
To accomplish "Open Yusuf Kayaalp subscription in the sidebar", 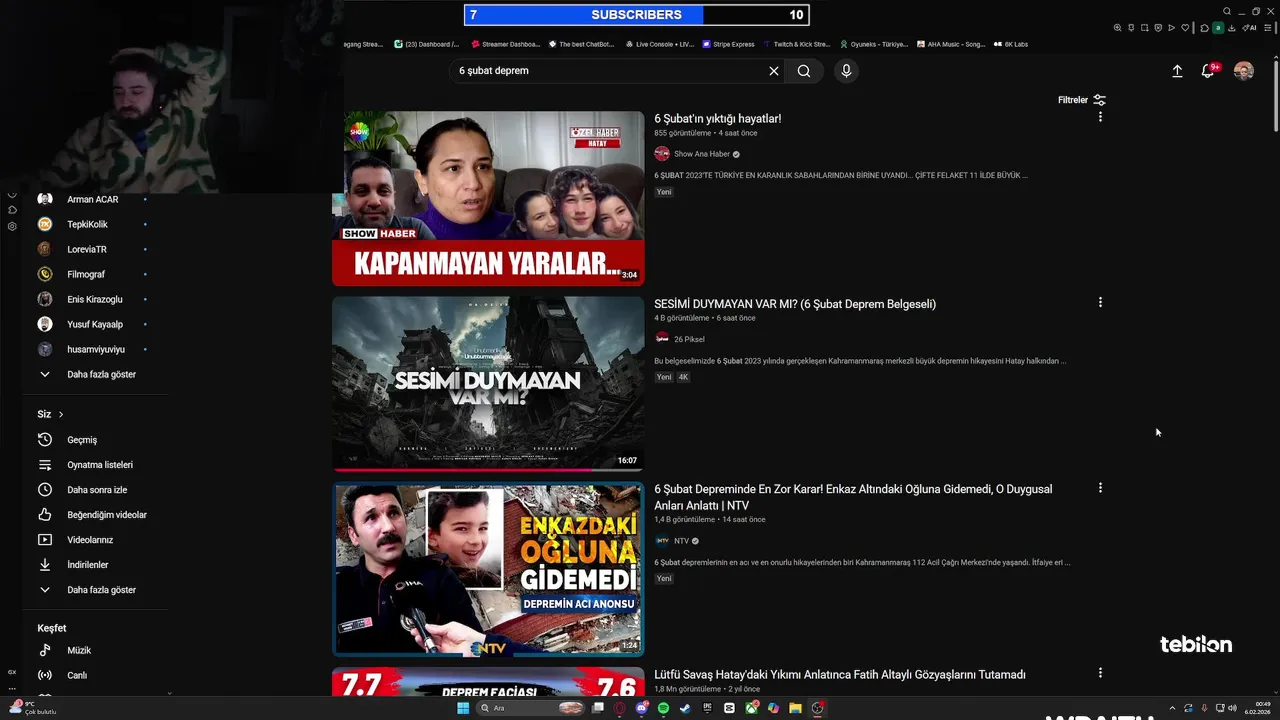I will pos(93,324).
